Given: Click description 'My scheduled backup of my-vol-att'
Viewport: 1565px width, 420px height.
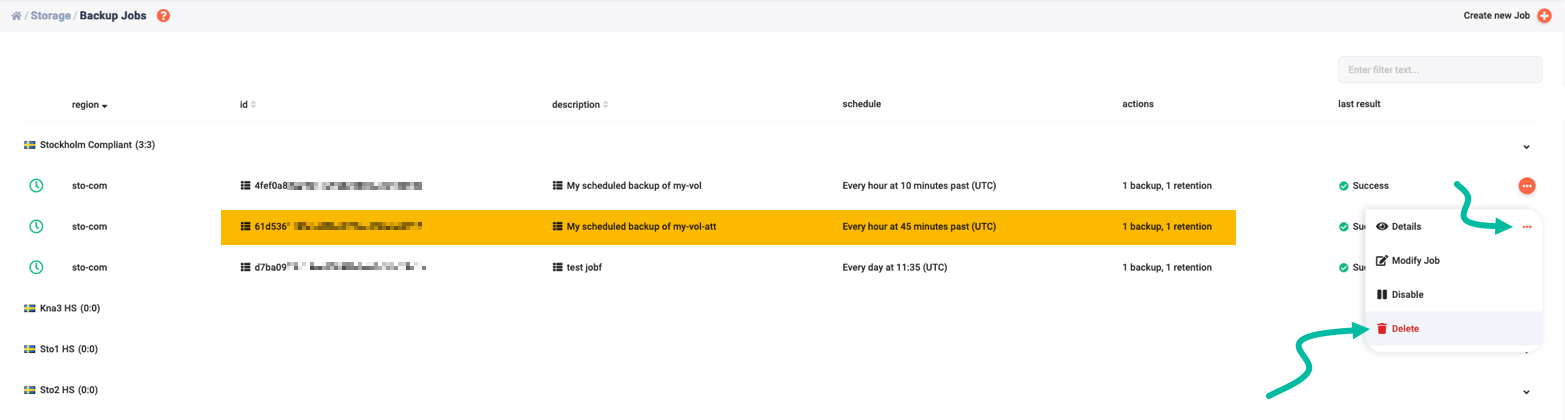Looking at the screenshot, I should click(641, 227).
